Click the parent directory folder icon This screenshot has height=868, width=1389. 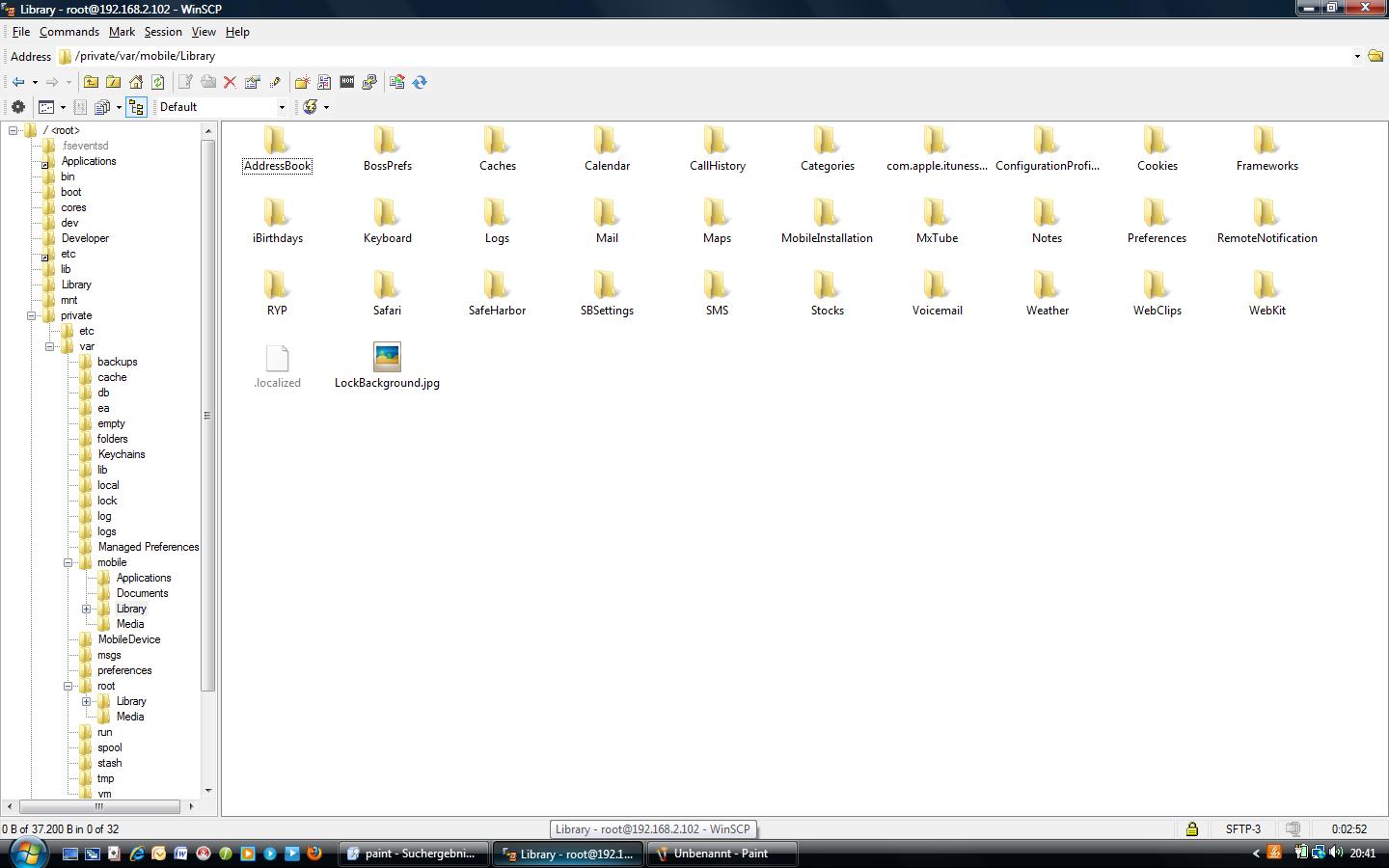click(91, 82)
